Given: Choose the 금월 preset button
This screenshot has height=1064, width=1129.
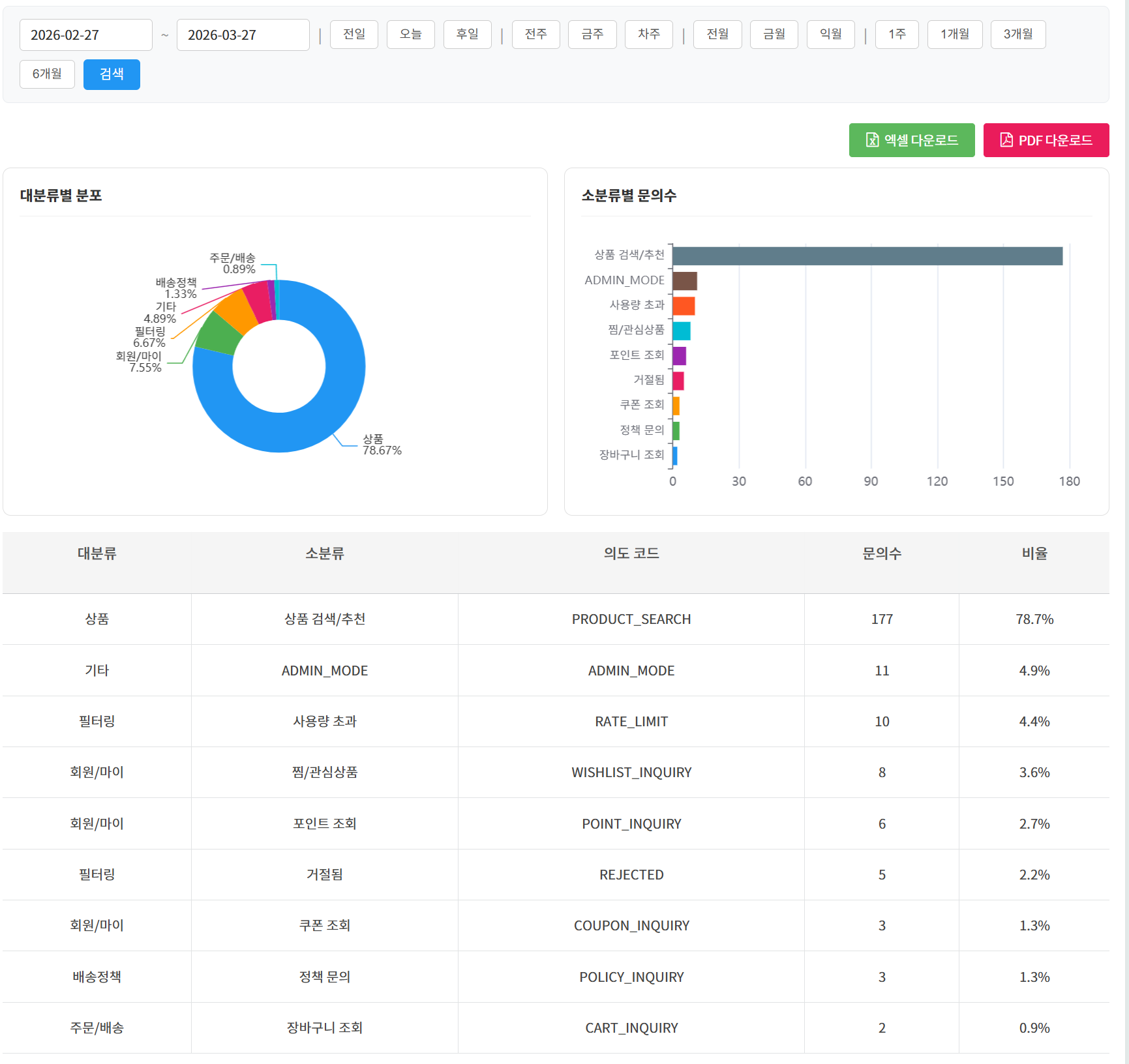Looking at the screenshot, I should [774, 35].
